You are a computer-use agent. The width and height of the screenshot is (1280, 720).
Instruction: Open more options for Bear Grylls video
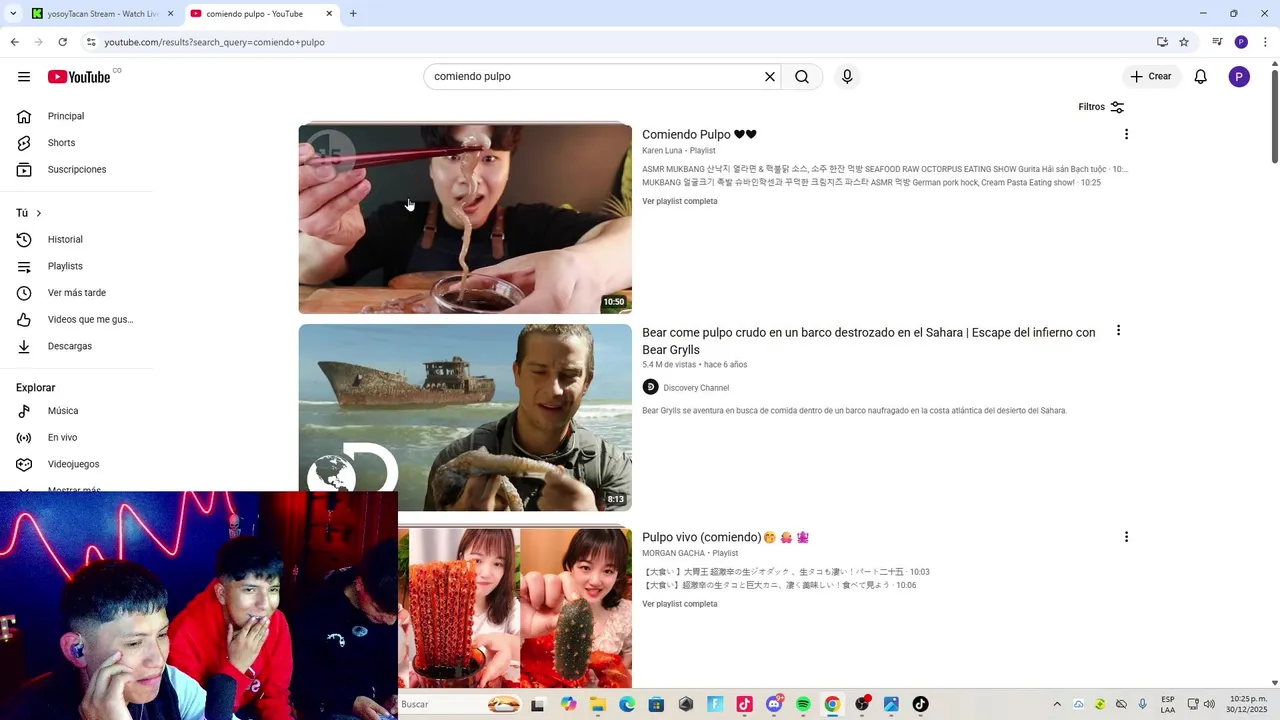(1118, 330)
